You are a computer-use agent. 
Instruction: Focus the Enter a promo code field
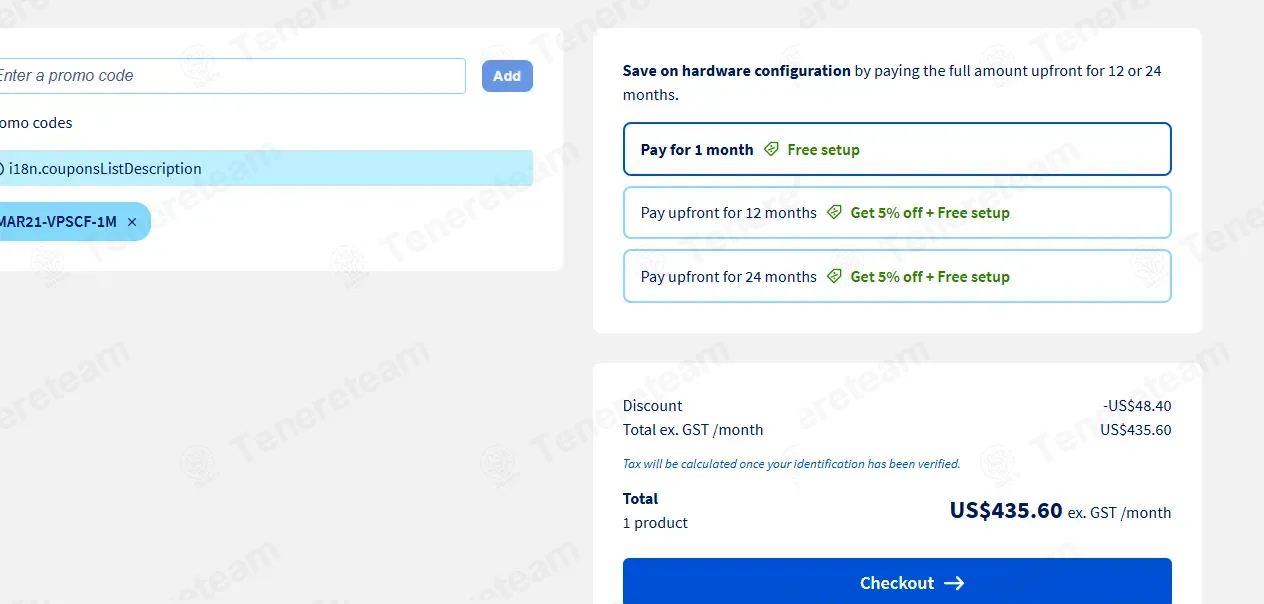(x=230, y=76)
